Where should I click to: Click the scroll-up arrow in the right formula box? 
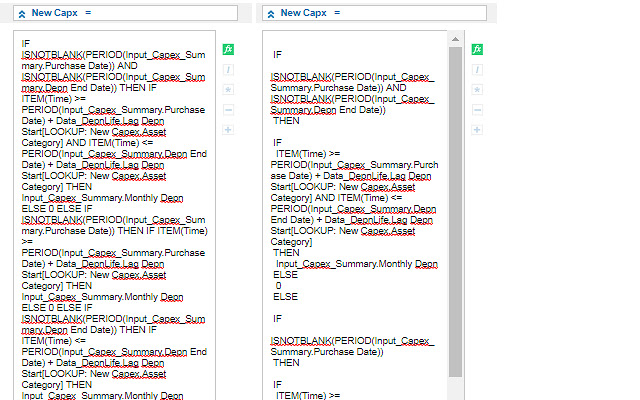coord(456,39)
